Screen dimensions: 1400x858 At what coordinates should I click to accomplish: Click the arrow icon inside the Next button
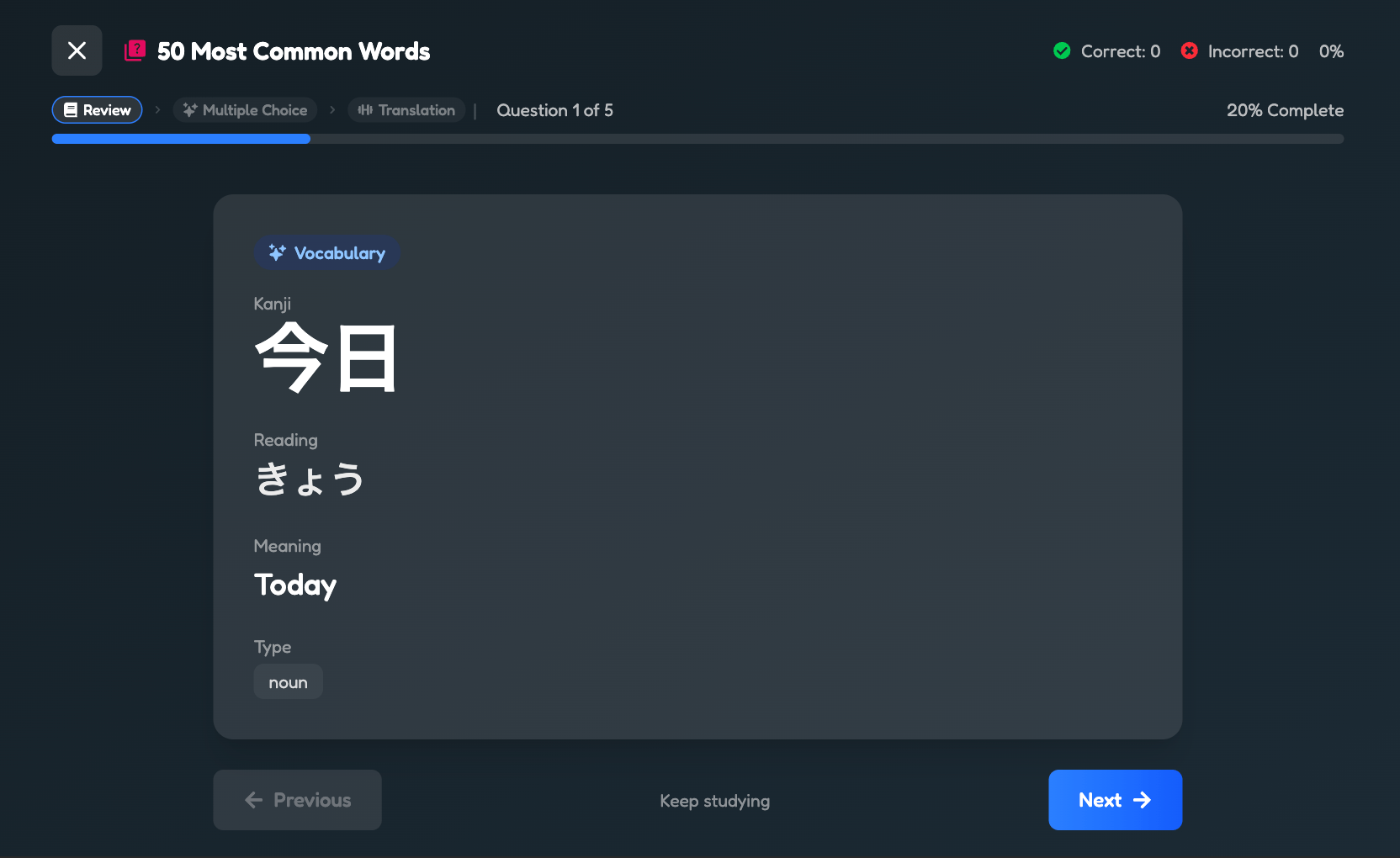(x=1143, y=800)
